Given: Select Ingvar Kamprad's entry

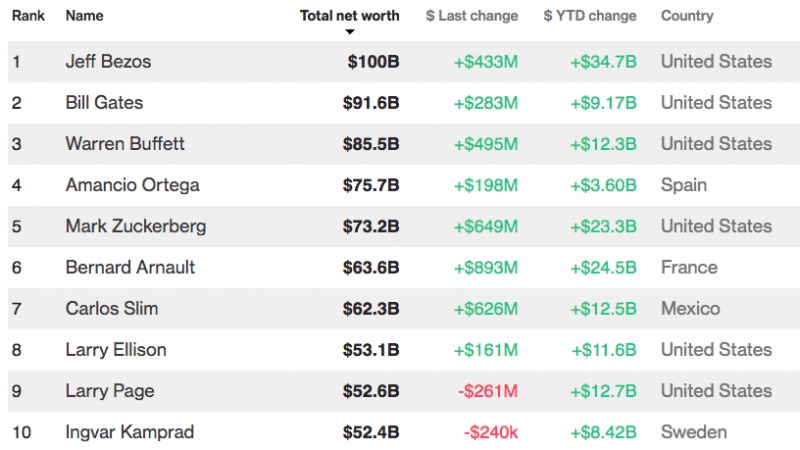Looking at the screenshot, I should click(130, 432).
